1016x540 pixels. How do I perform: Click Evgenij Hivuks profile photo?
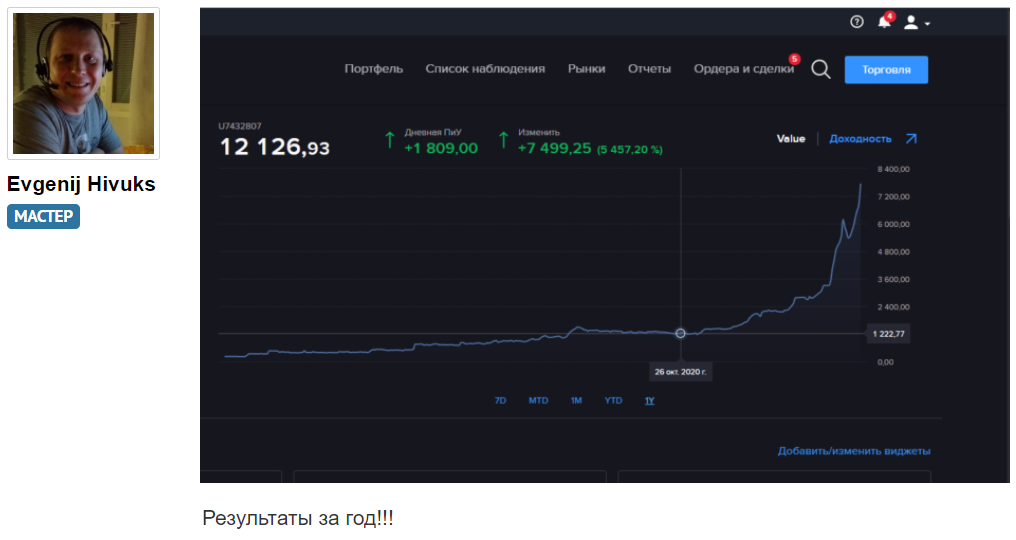coord(84,84)
